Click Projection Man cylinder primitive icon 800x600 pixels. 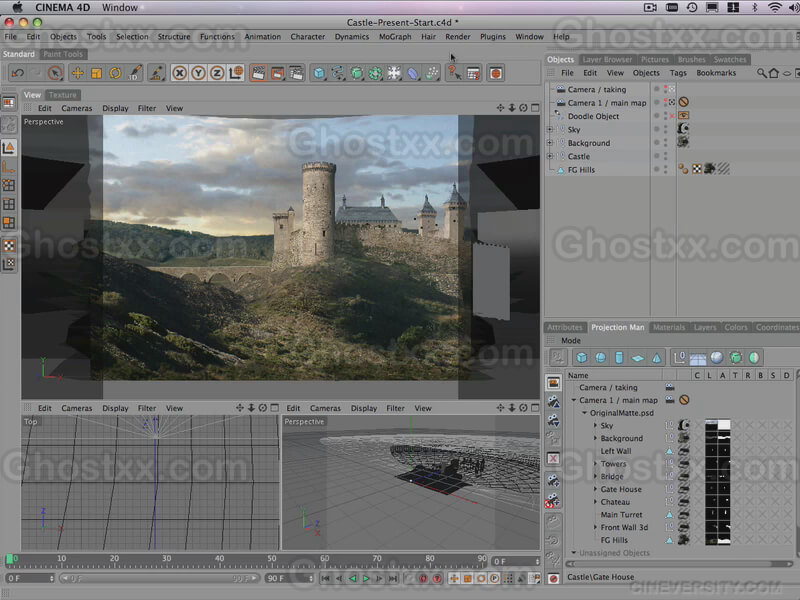click(619, 358)
